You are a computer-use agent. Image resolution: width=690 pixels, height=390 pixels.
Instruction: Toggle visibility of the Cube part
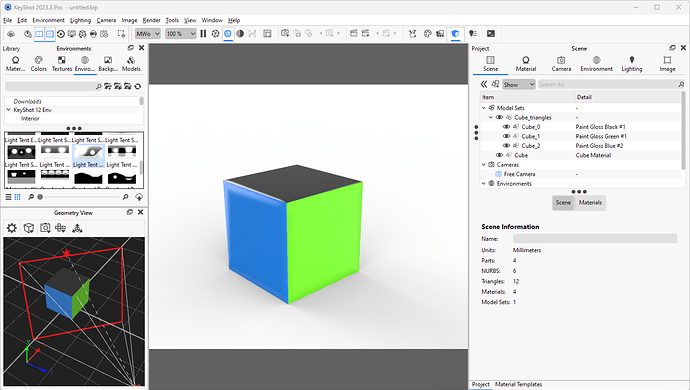tap(499, 155)
